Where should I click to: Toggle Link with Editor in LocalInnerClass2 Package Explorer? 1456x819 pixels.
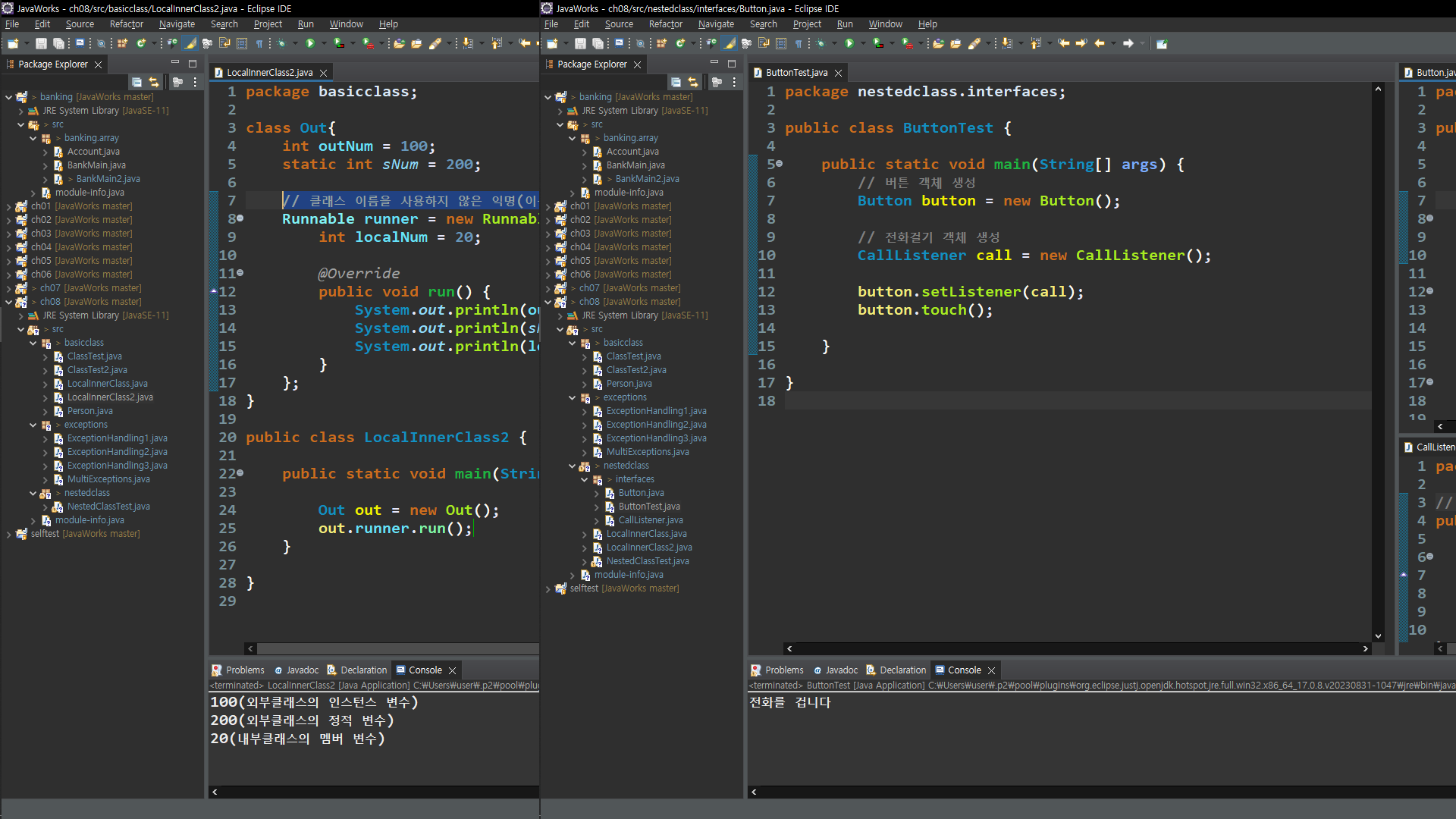(x=154, y=82)
